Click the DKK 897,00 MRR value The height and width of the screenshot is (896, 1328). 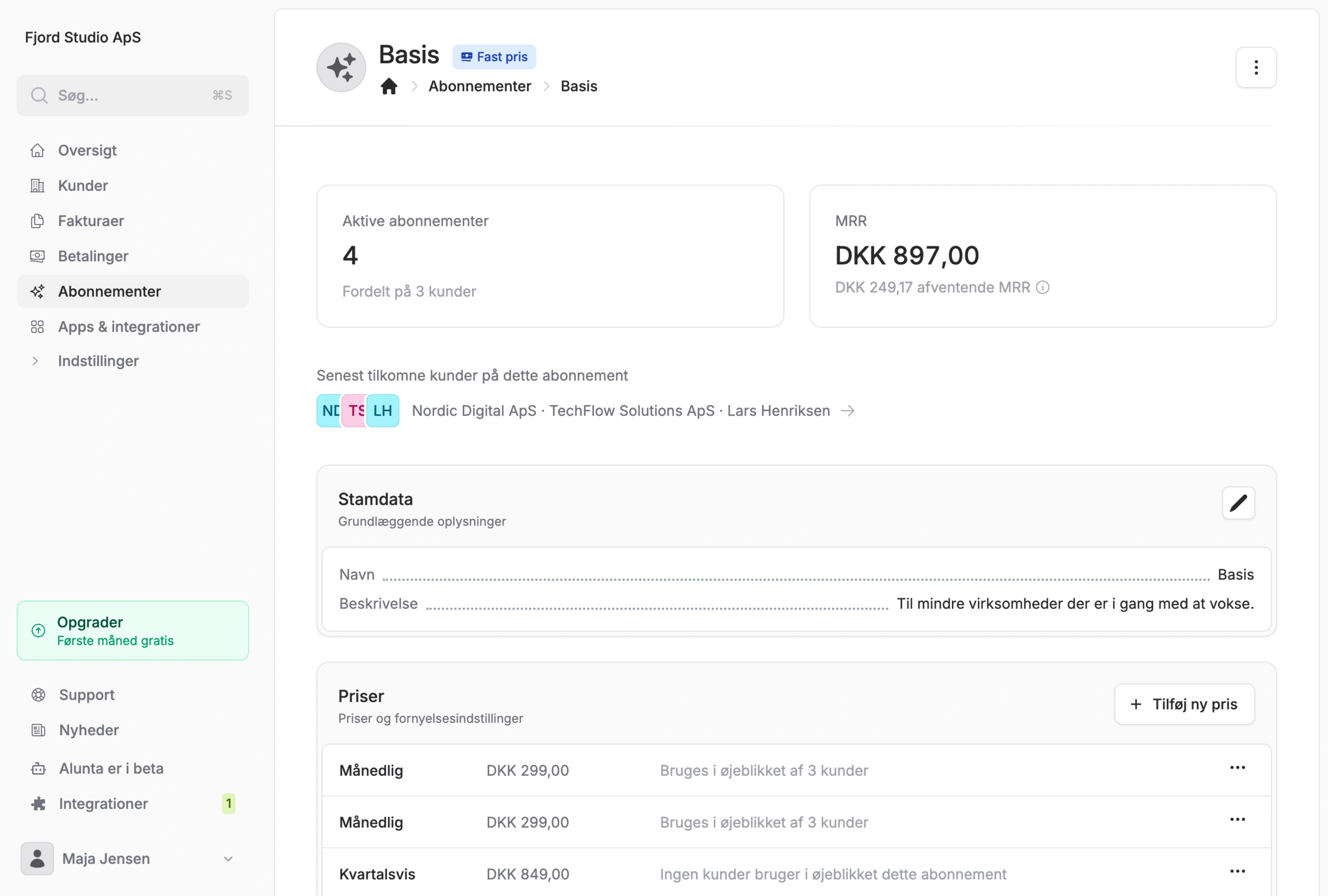pos(907,255)
